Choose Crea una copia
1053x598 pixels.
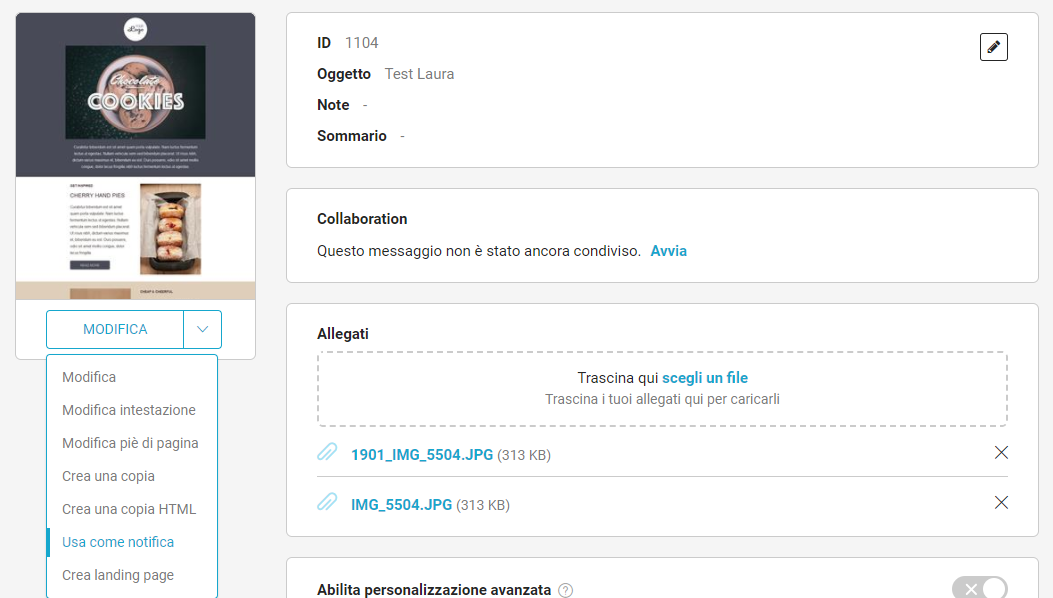tap(108, 476)
